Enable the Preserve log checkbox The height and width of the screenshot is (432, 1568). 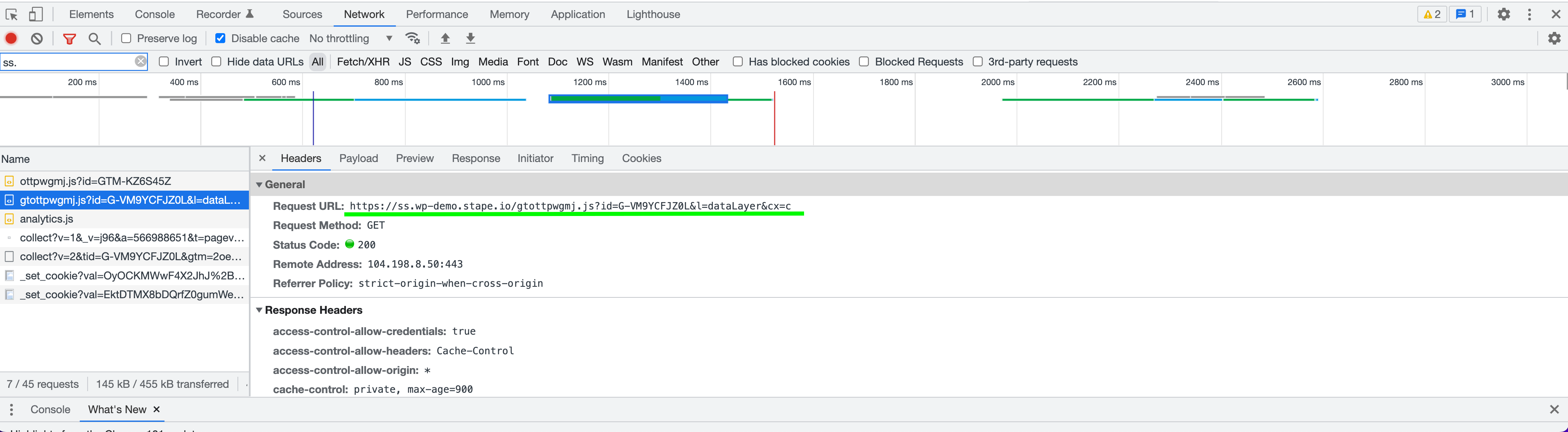126,38
